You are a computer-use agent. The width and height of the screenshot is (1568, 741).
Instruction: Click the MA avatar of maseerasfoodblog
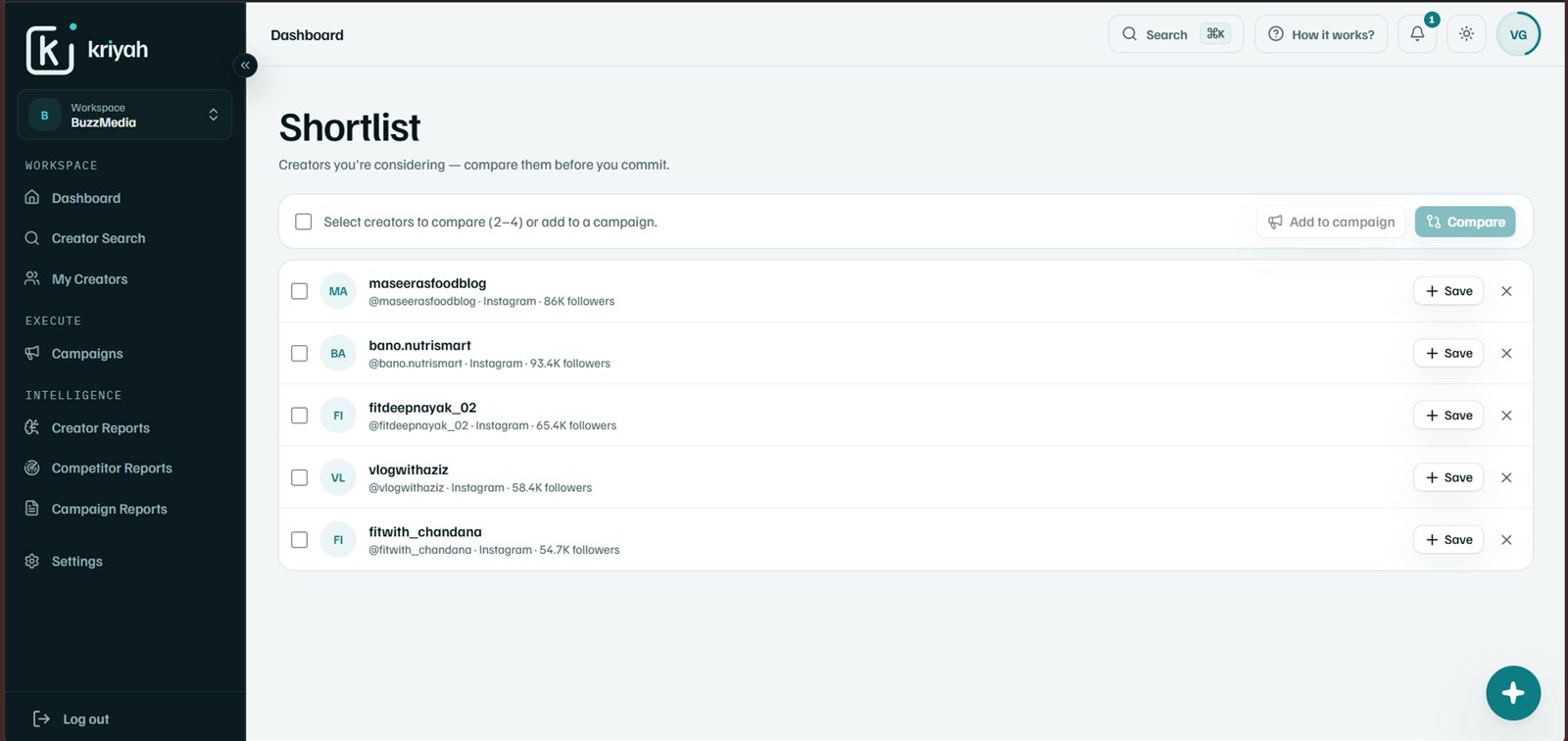[338, 291]
